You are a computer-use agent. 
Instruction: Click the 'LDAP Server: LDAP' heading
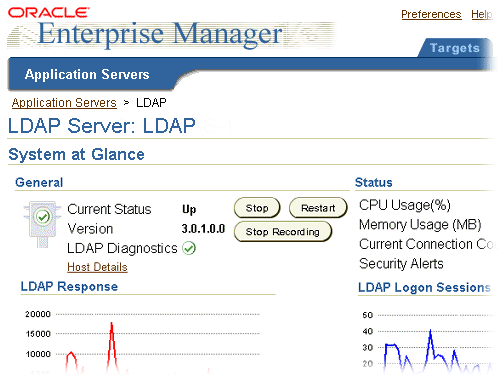point(101,126)
